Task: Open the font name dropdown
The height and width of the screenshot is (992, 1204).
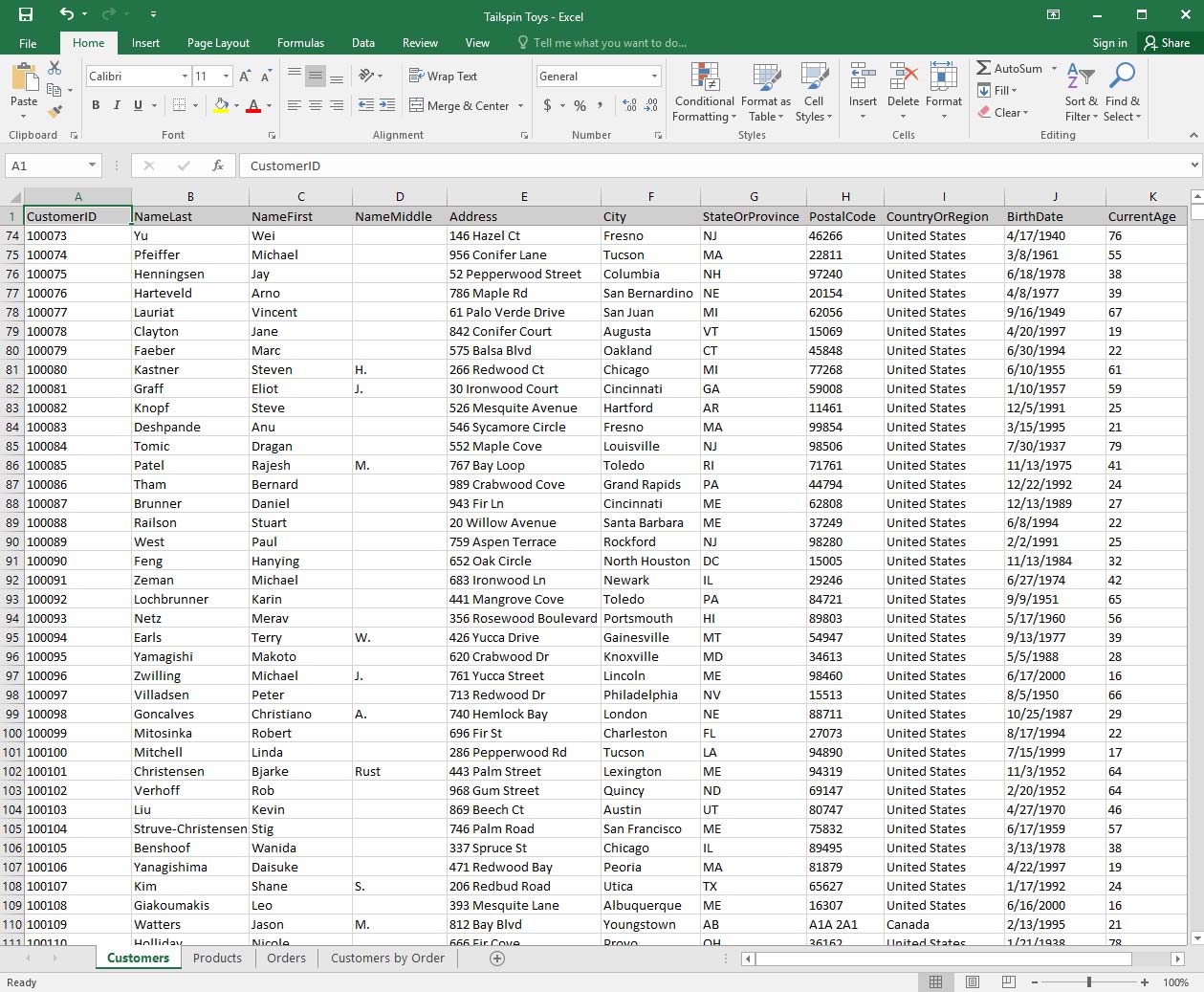Action: coord(185,77)
